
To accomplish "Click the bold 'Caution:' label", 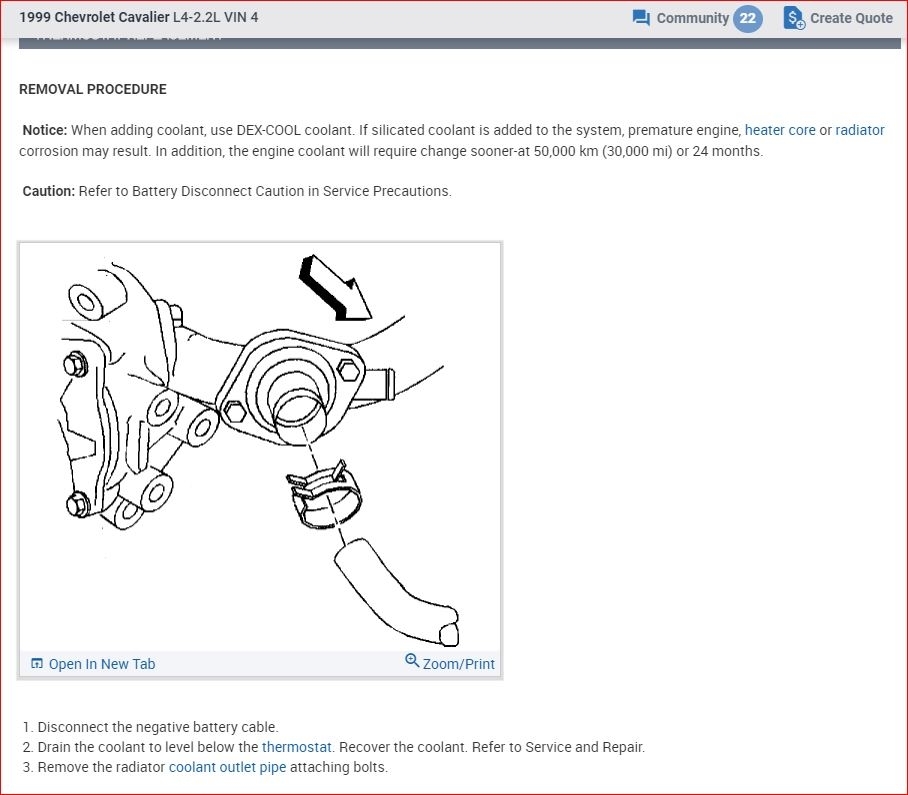I will click(x=49, y=191).
